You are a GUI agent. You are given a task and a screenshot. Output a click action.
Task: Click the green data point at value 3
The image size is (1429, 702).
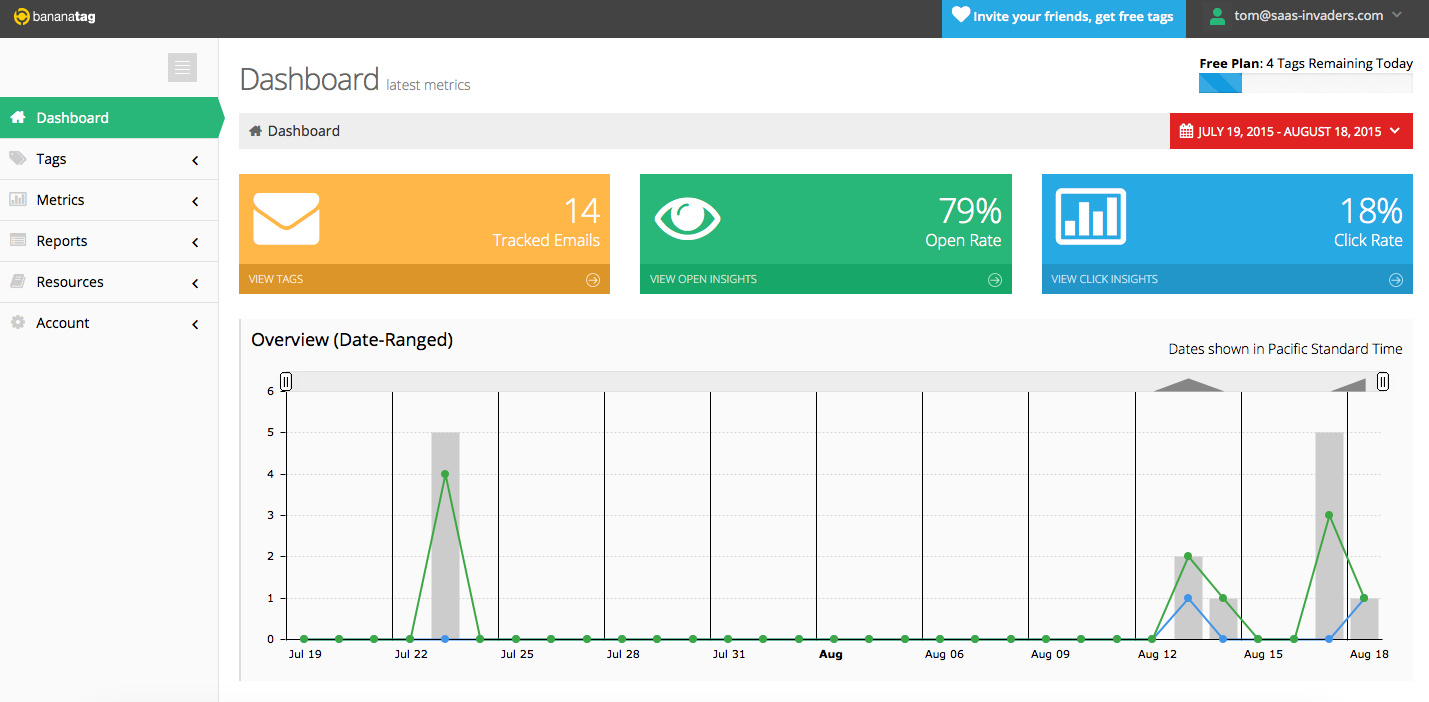[1329, 515]
